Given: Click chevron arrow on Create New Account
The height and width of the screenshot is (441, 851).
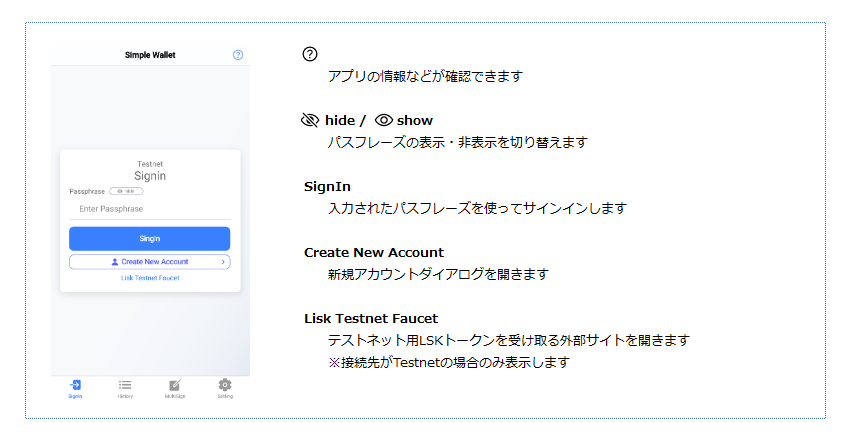Looking at the screenshot, I should tap(223, 262).
